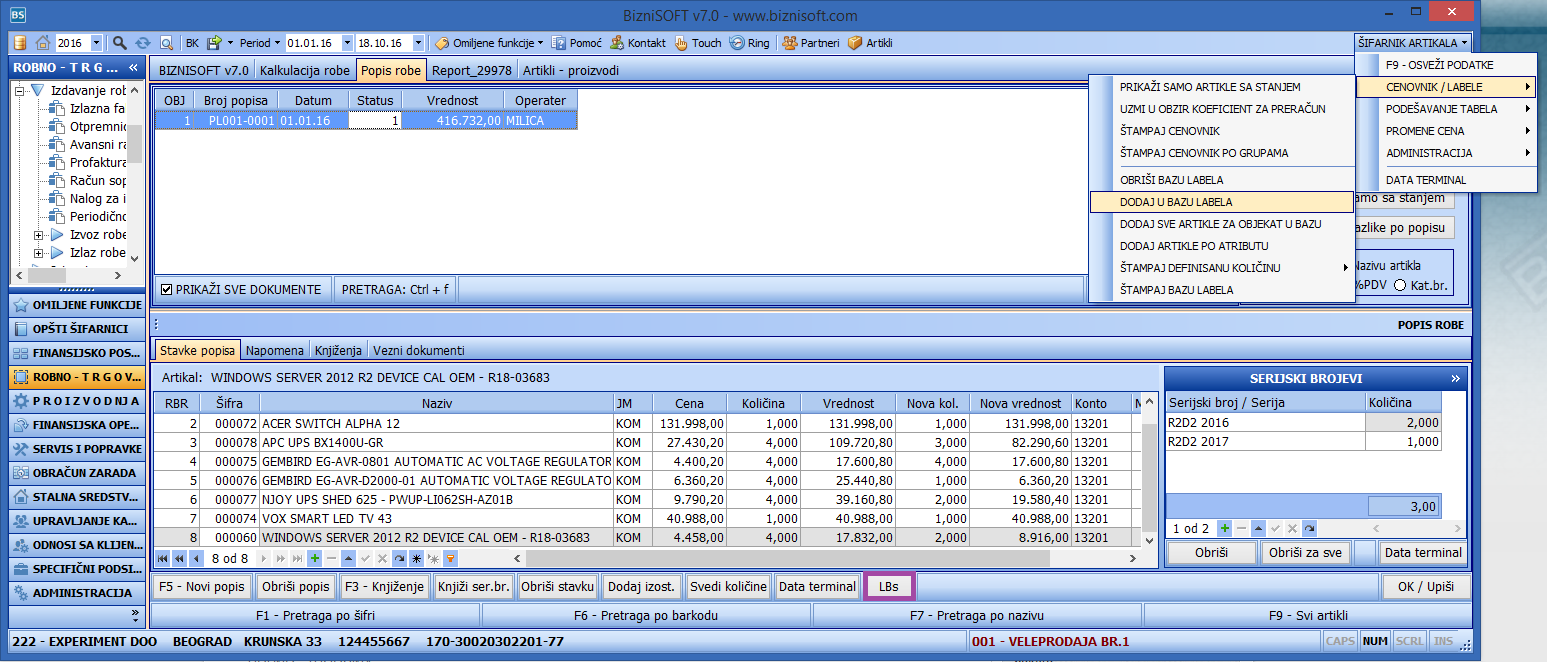Open the Napomena tab
1547x662 pixels.
(x=275, y=350)
